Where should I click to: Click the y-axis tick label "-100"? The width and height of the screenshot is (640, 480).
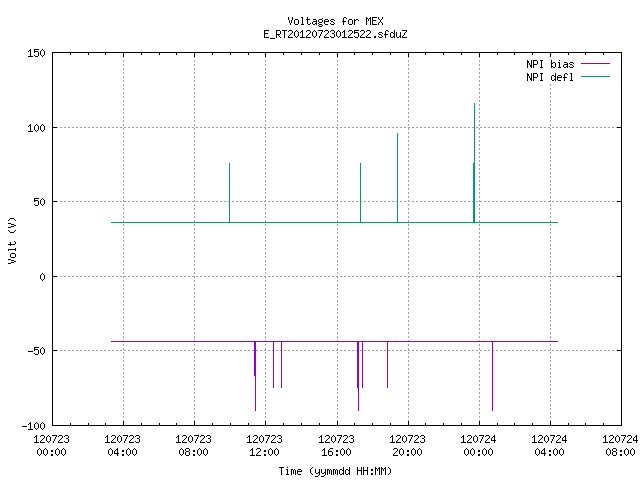(x=33, y=426)
